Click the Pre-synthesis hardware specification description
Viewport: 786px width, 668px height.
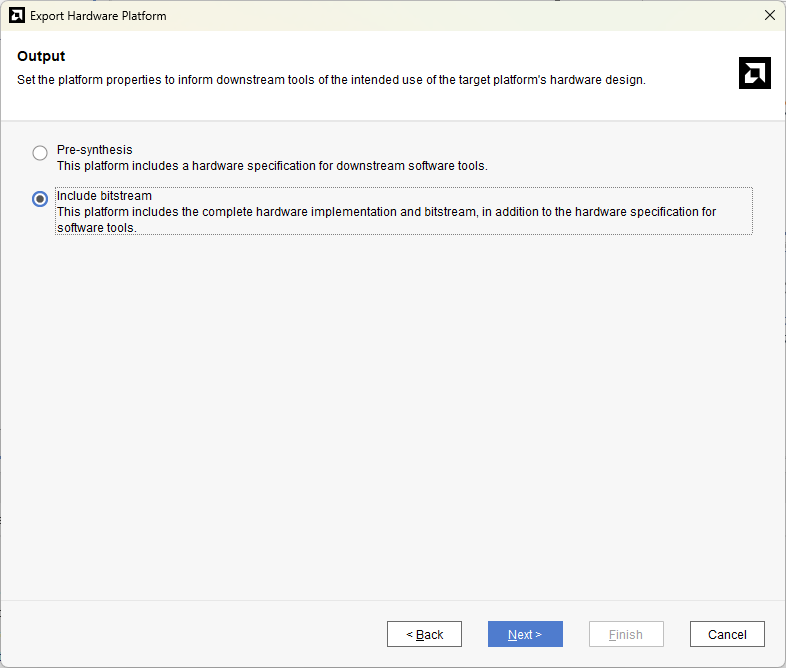[x=272, y=166]
